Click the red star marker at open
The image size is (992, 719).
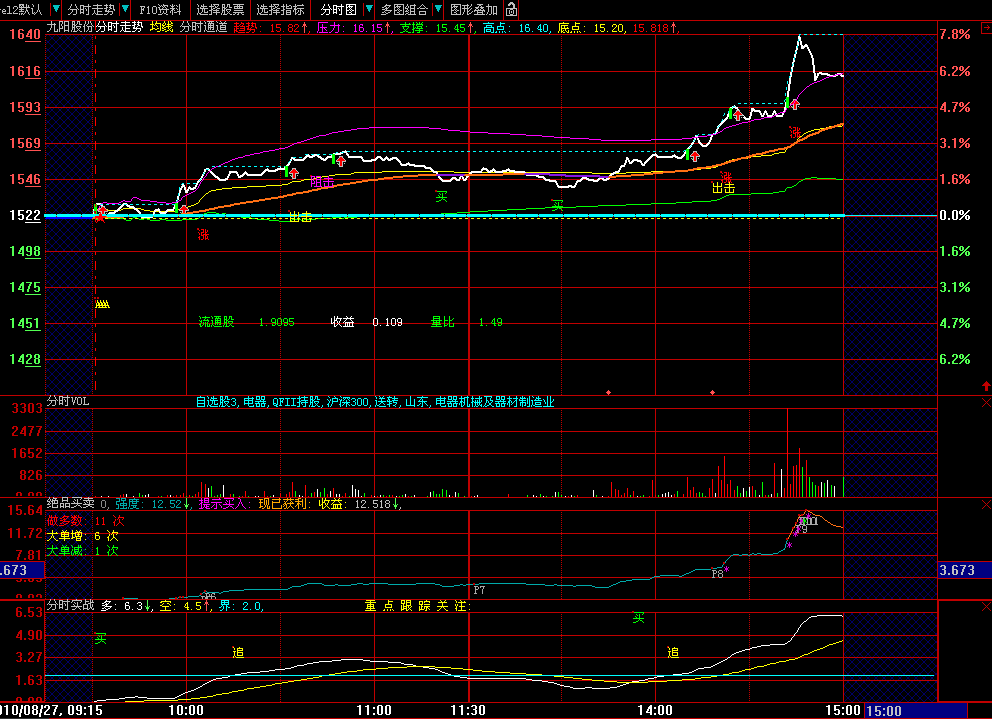(100, 218)
